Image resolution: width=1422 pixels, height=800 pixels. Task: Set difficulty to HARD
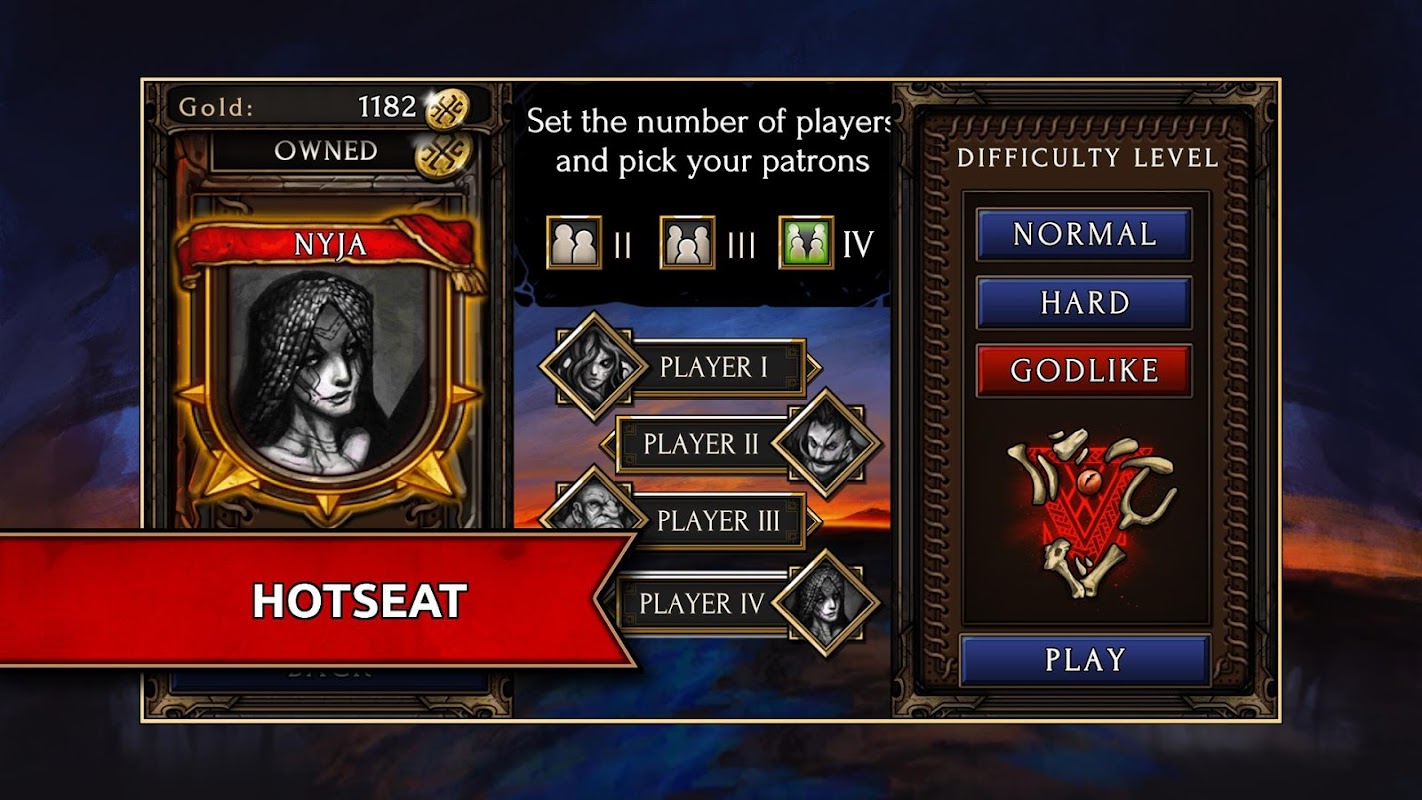(1084, 303)
